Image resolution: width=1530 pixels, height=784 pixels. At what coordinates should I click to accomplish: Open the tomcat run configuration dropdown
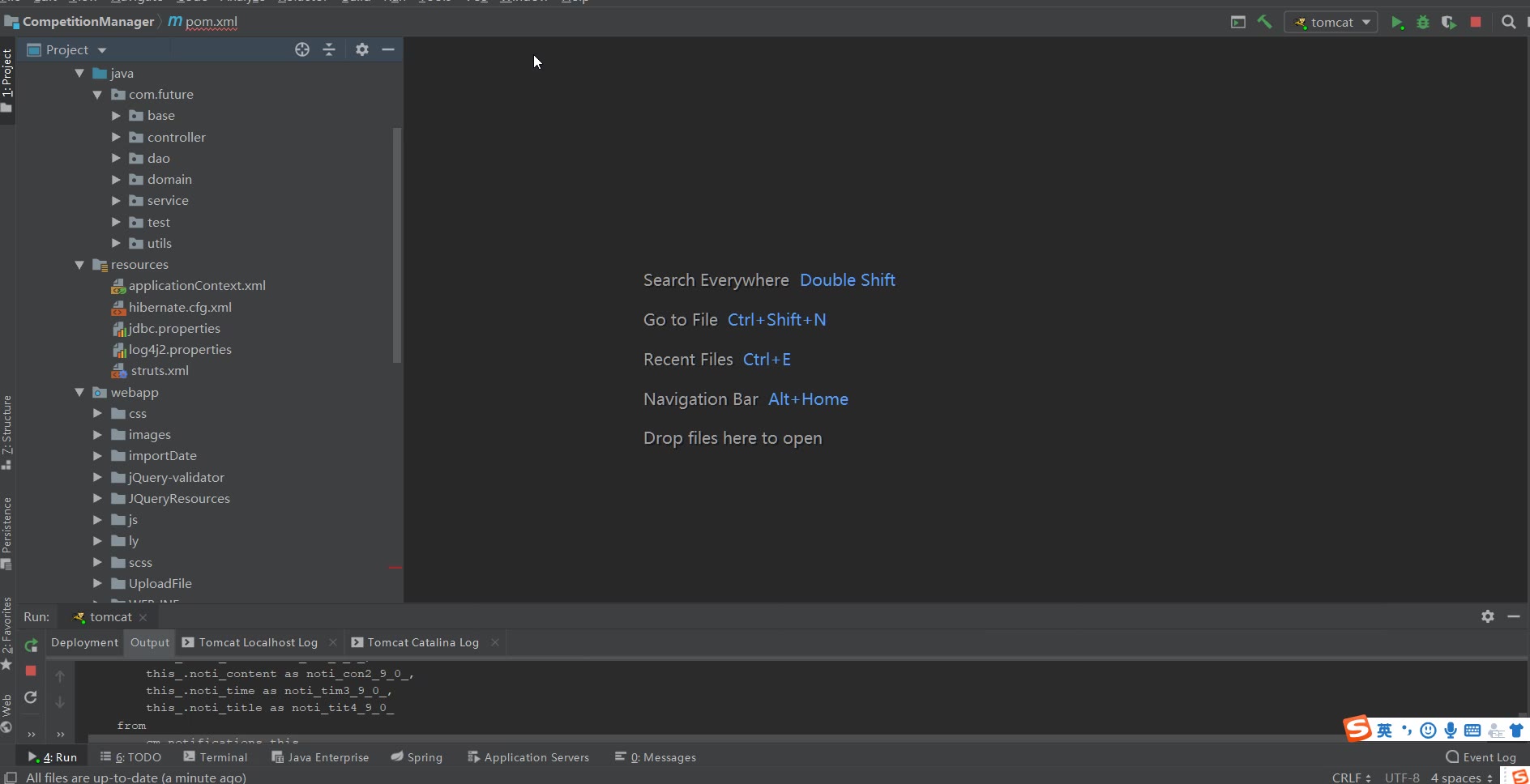(x=1331, y=23)
